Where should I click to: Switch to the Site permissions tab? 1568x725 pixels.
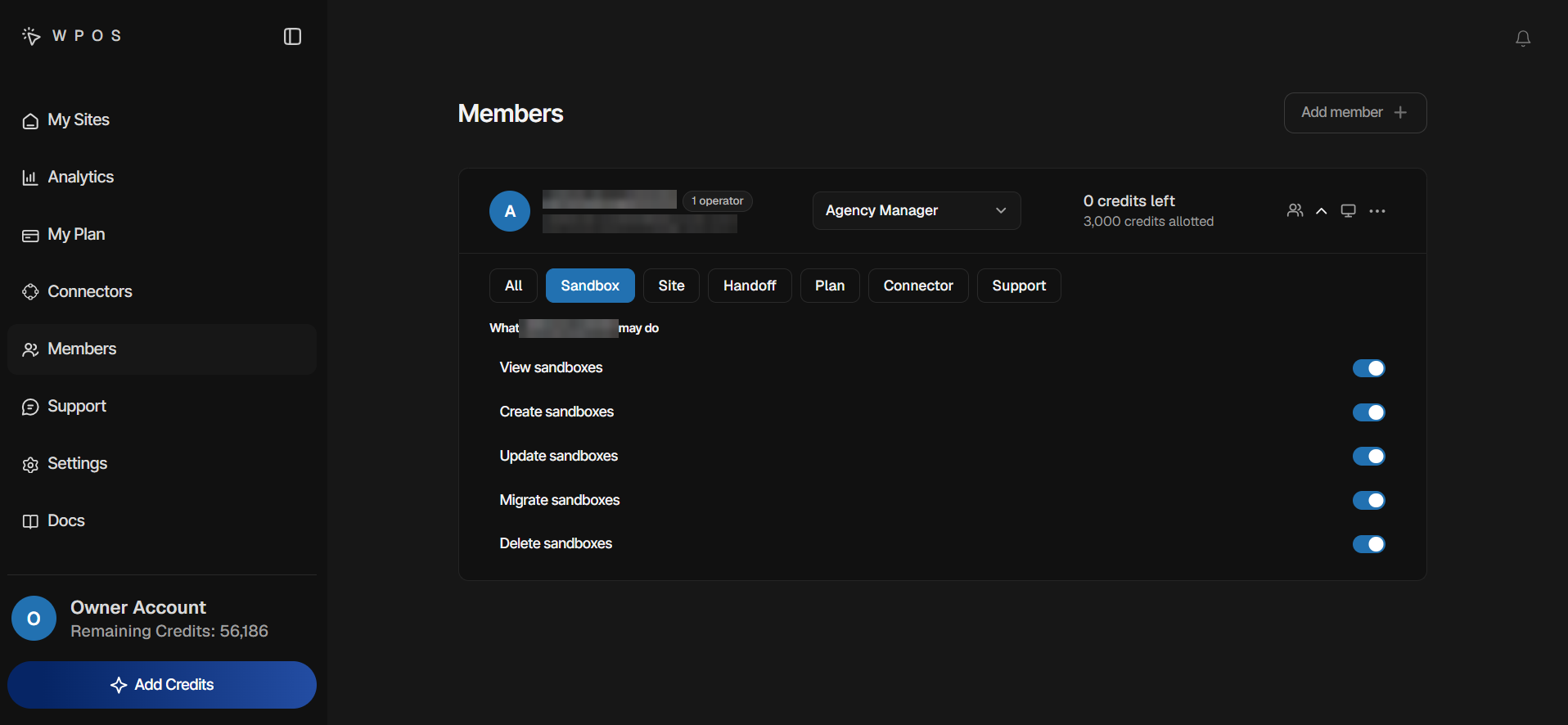point(671,286)
